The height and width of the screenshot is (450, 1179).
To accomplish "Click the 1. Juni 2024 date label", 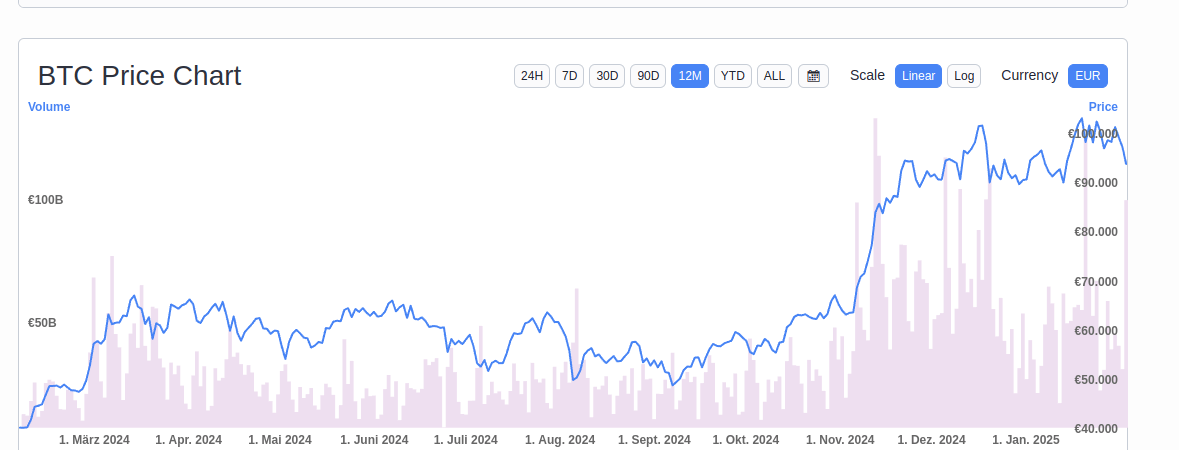I will (x=374, y=439).
